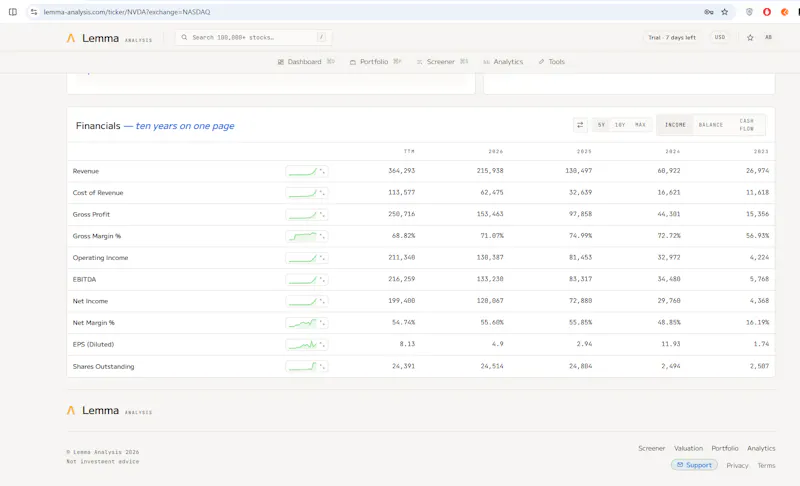Open the Terms link
Viewport: 800px width, 486px height.
tap(766, 466)
